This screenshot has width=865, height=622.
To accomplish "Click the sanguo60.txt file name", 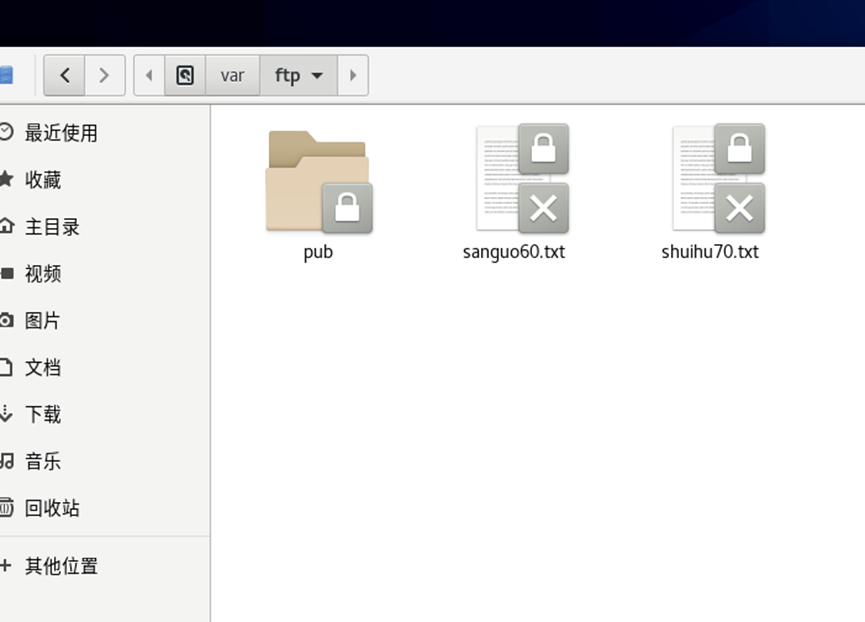I will [x=514, y=252].
